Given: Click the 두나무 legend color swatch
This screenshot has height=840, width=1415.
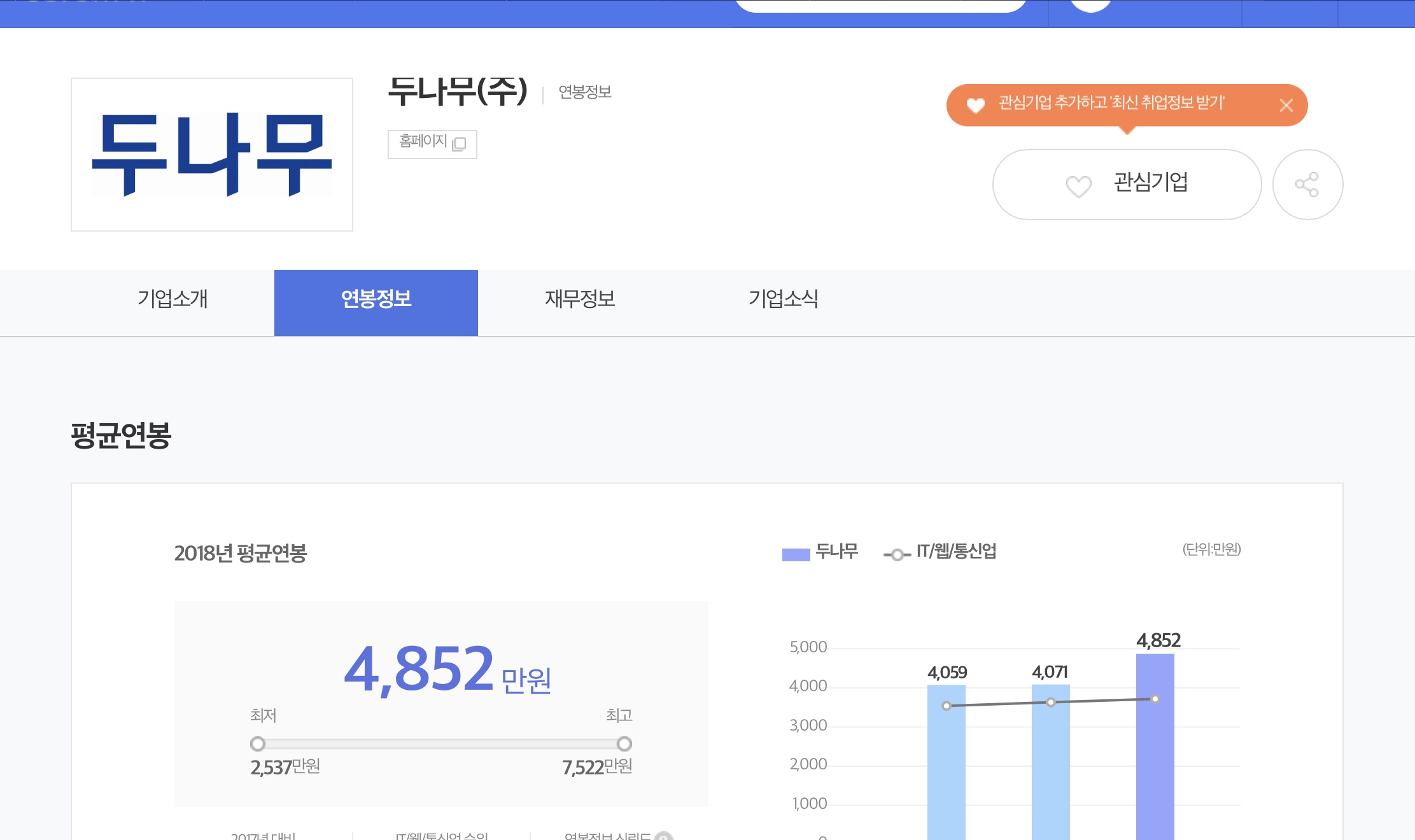Looking at the screenshot, I should tap(796, 554).
